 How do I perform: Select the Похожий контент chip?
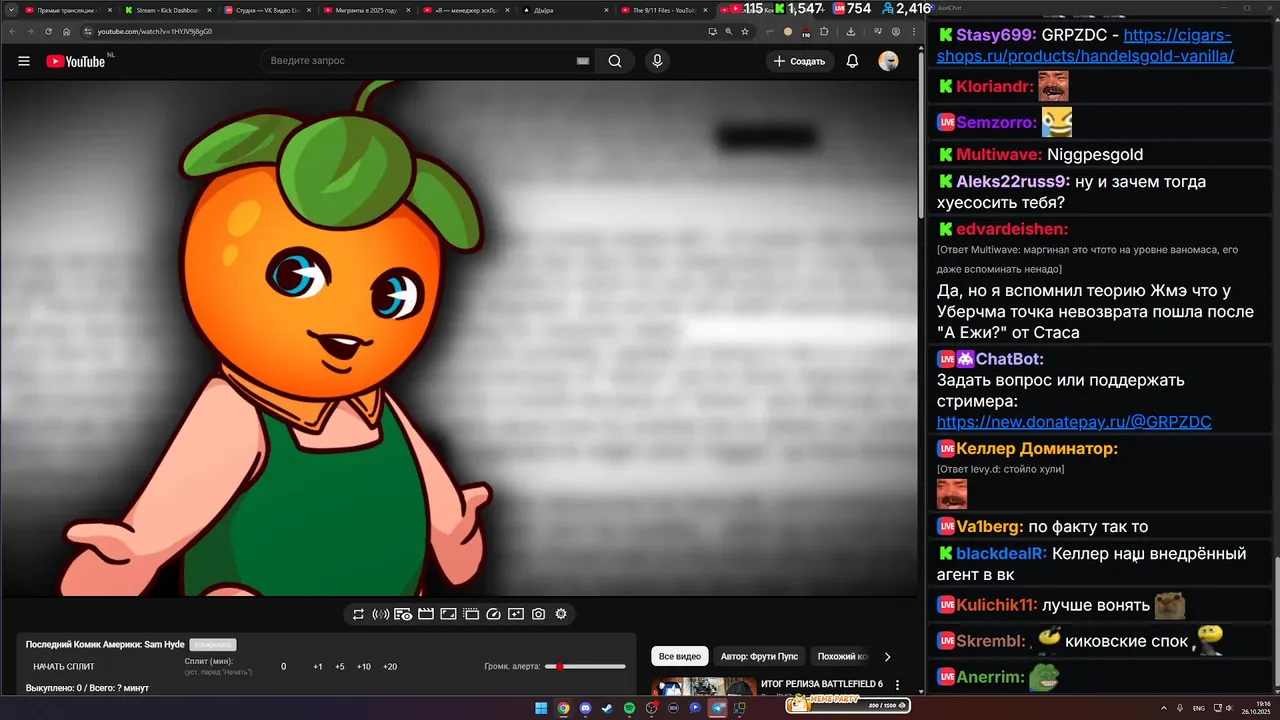click(842, 656)
